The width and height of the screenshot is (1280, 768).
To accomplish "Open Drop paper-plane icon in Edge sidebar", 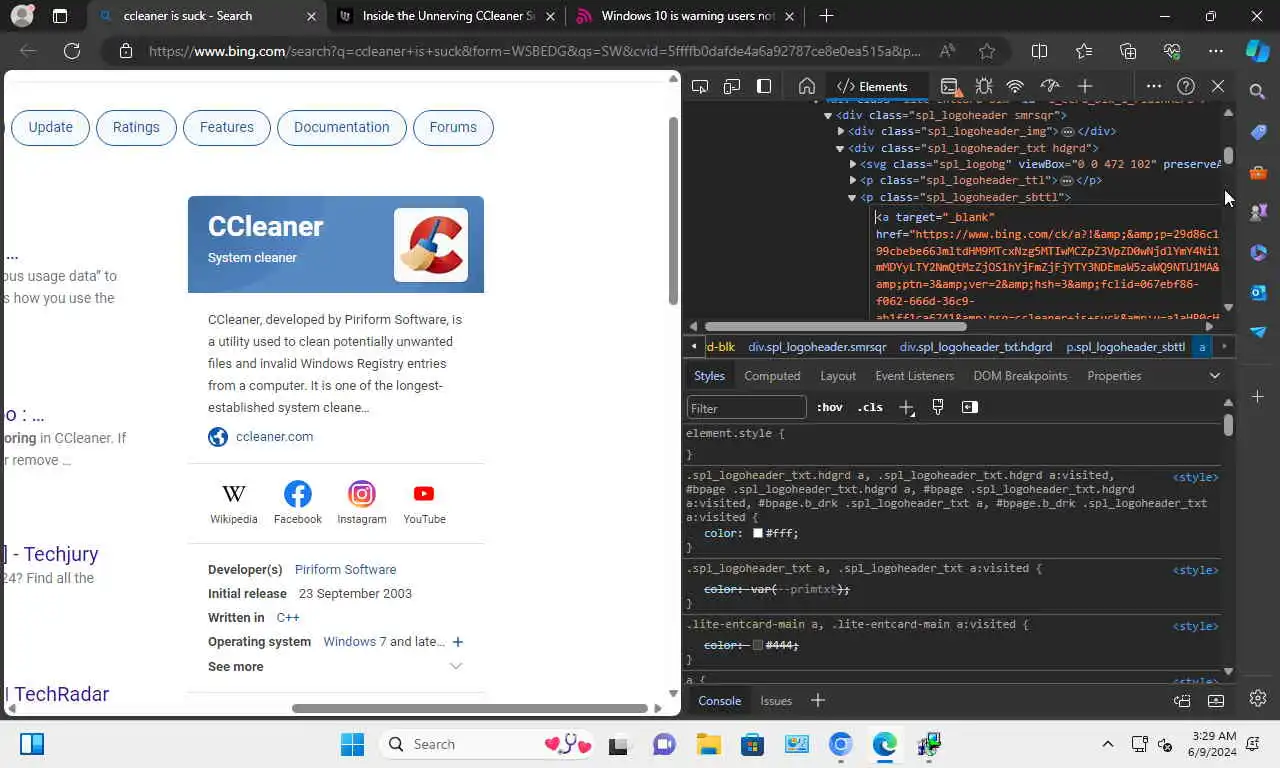I will (x=1258, y=332).
